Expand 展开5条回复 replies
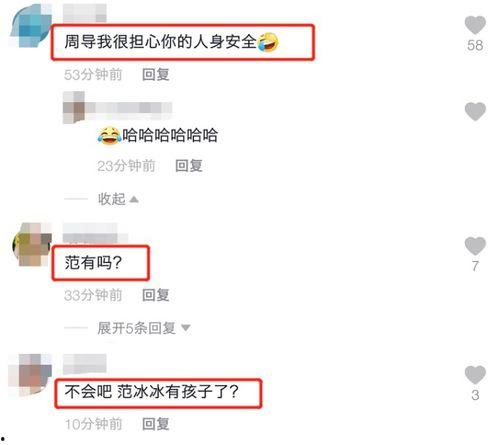Viewport: 500px width, 445px height. pyautogui.click(x=136, y=328)
